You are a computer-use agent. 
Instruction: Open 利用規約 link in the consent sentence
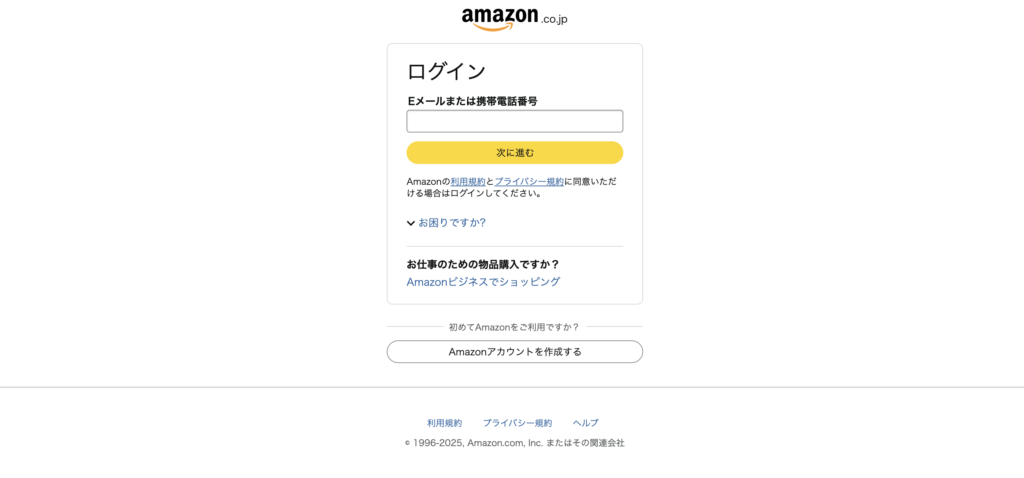[x=468, y=182]
